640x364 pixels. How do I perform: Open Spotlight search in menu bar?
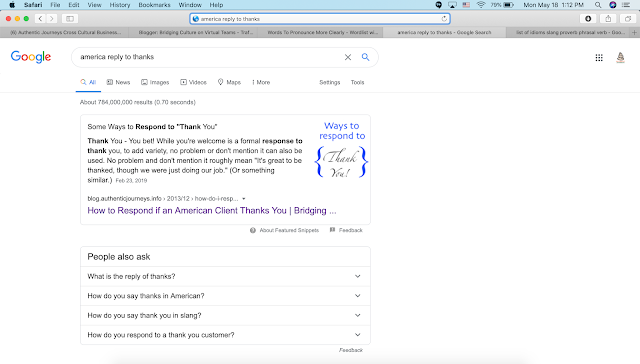pos(598,5)
